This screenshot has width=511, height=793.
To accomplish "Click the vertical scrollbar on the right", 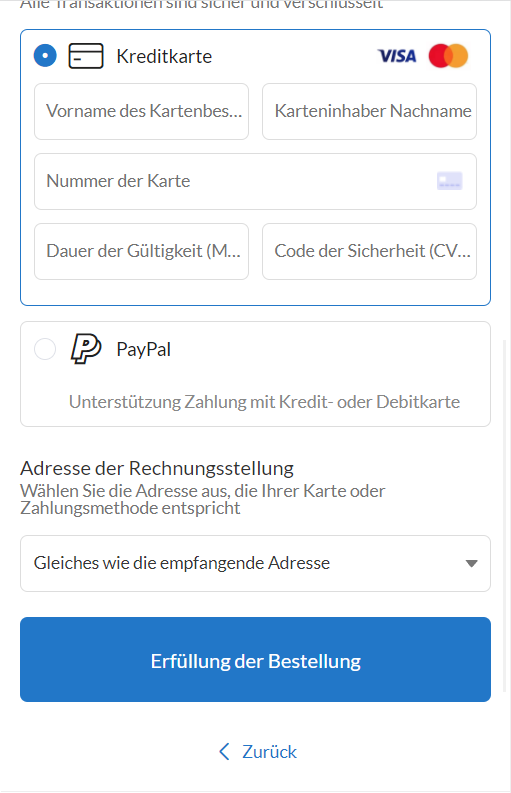I will click(x=504, y=516).
